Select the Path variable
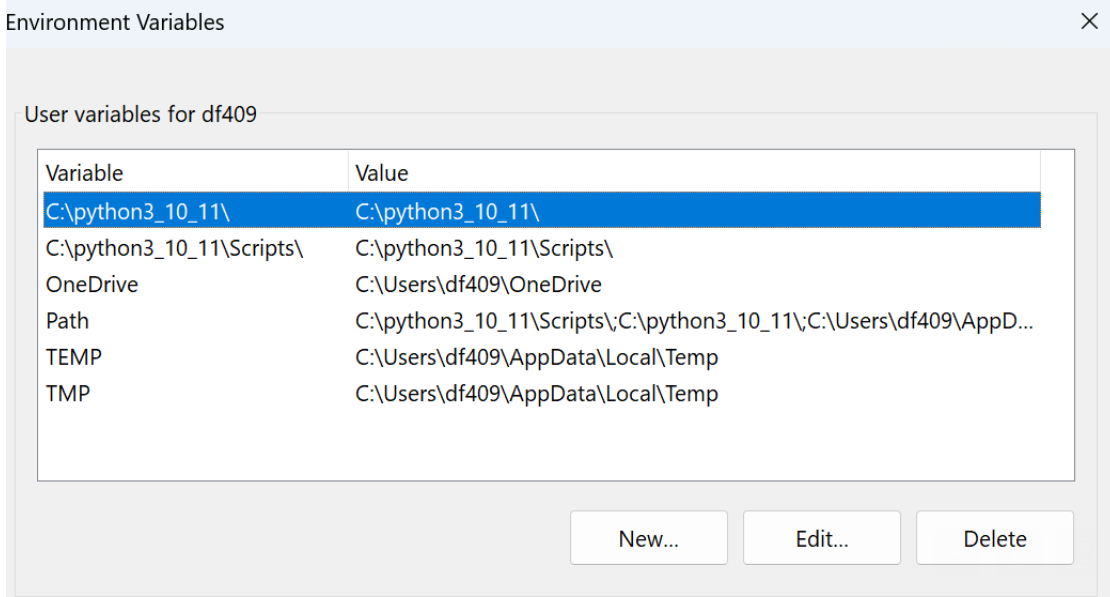 (67, 321)
